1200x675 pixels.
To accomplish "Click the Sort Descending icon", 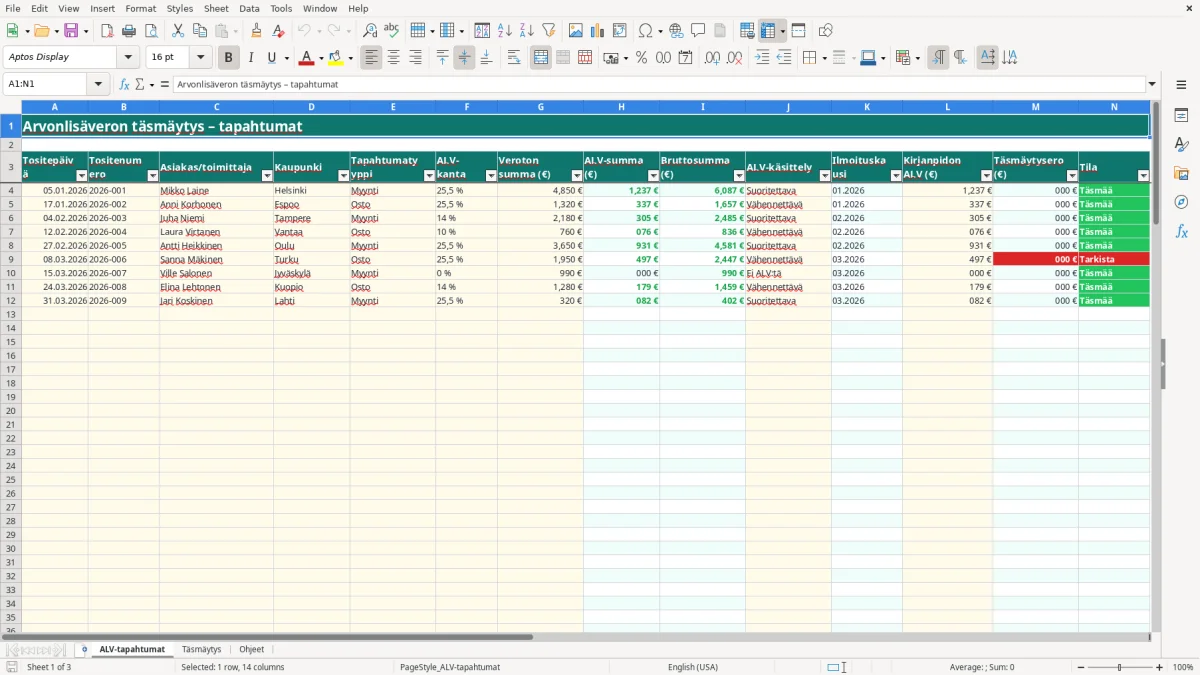I will [x=526, y=31].
